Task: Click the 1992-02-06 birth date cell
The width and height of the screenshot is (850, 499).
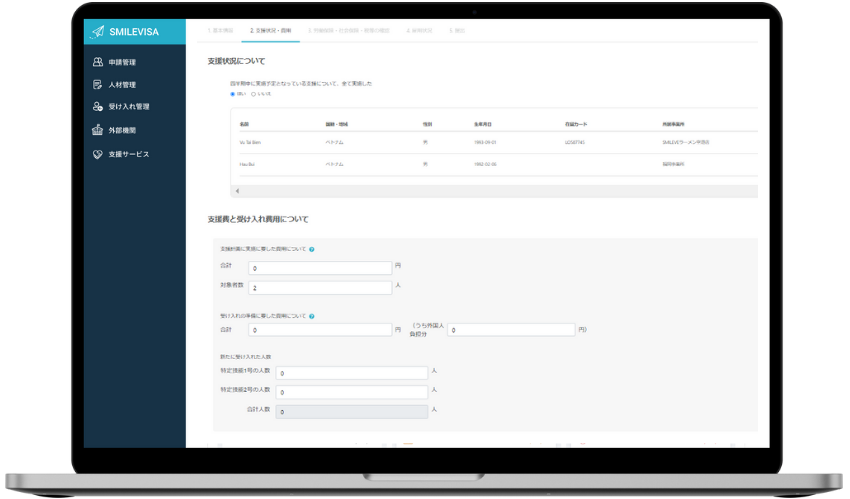Action: point(485,164)
